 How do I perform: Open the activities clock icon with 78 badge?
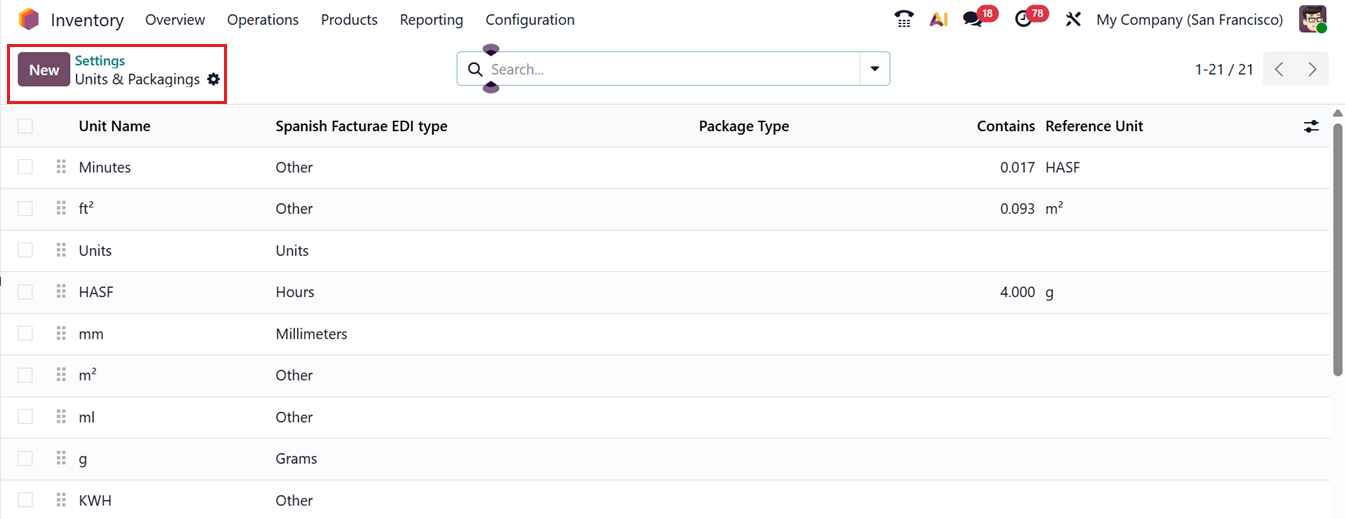pyautogui.click(x=1023, y=20)
